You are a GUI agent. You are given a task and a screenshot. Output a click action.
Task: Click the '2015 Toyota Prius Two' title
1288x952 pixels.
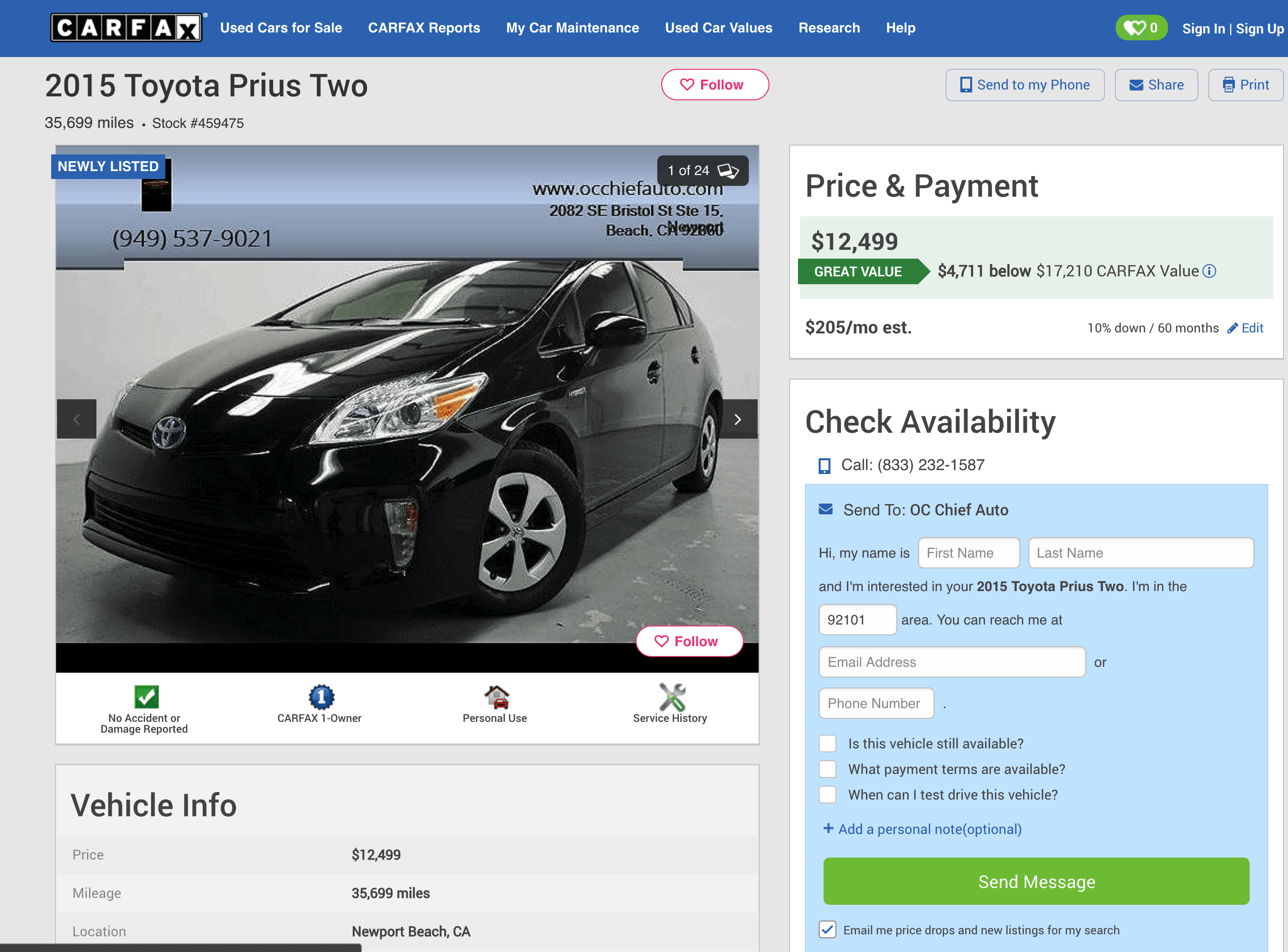206,85
